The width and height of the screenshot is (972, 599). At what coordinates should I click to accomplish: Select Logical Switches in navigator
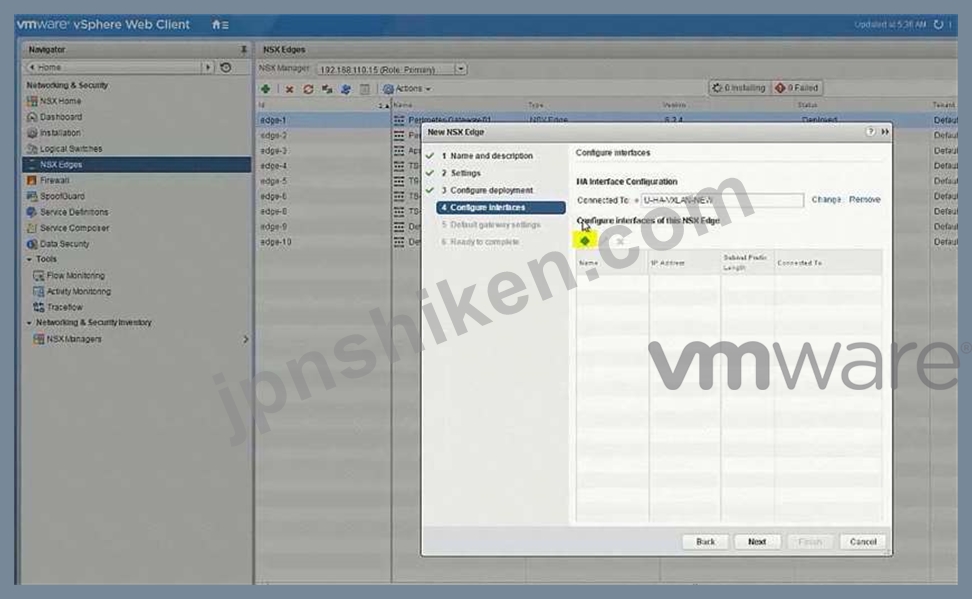(x=64, y=149)
